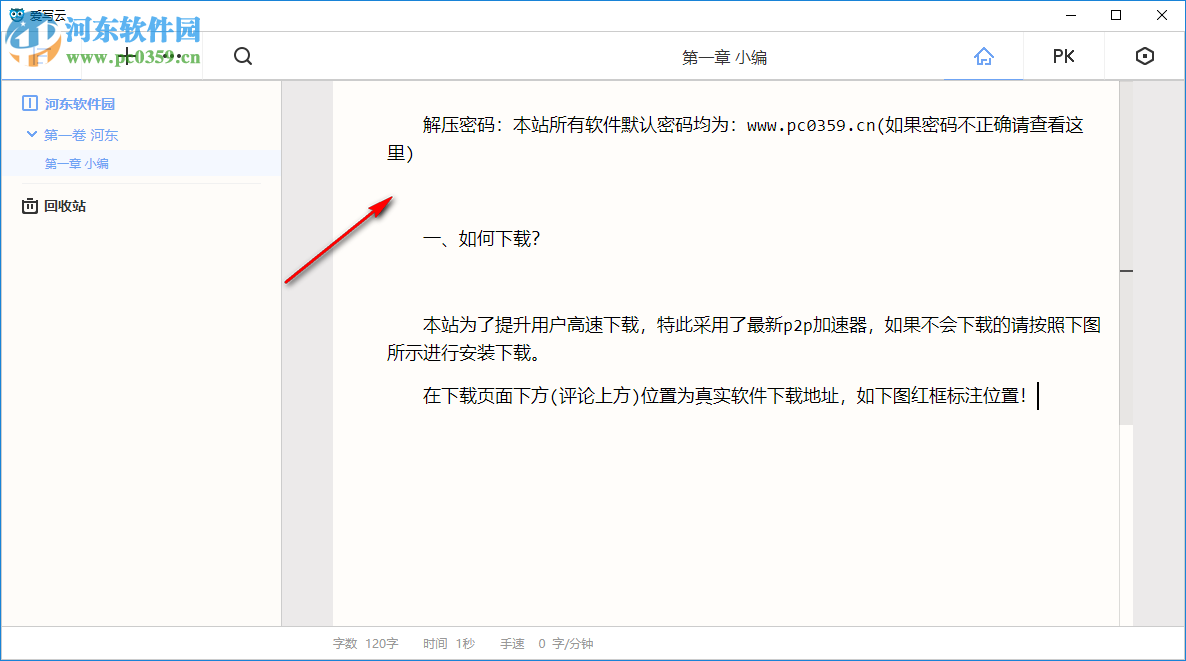Click the 第一章 小编 title at top

point(723,57)
